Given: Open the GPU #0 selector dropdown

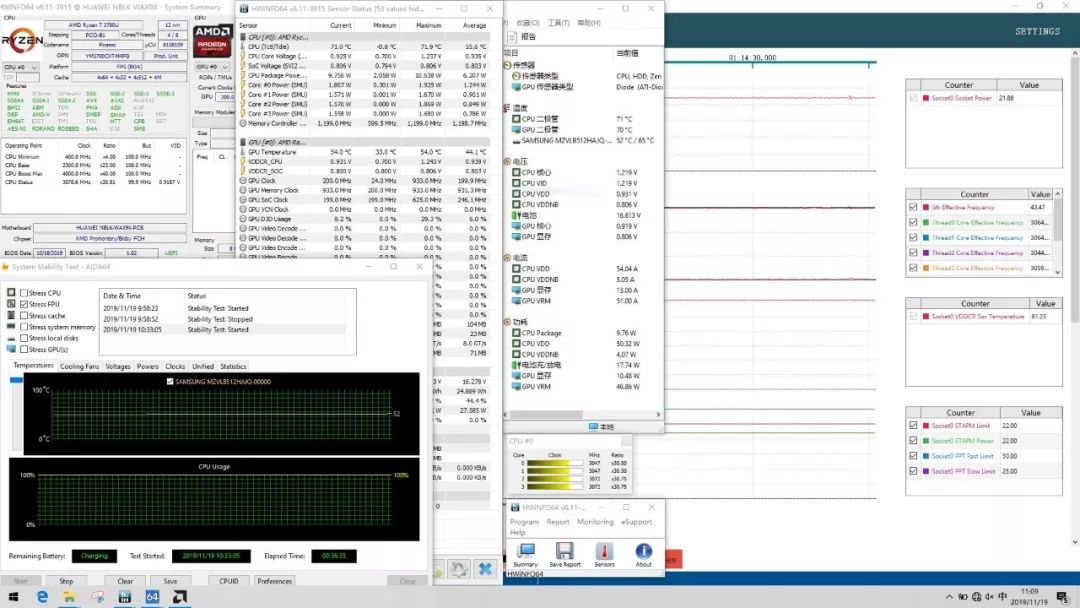Looking at the screenshot, I should [210, 67].
